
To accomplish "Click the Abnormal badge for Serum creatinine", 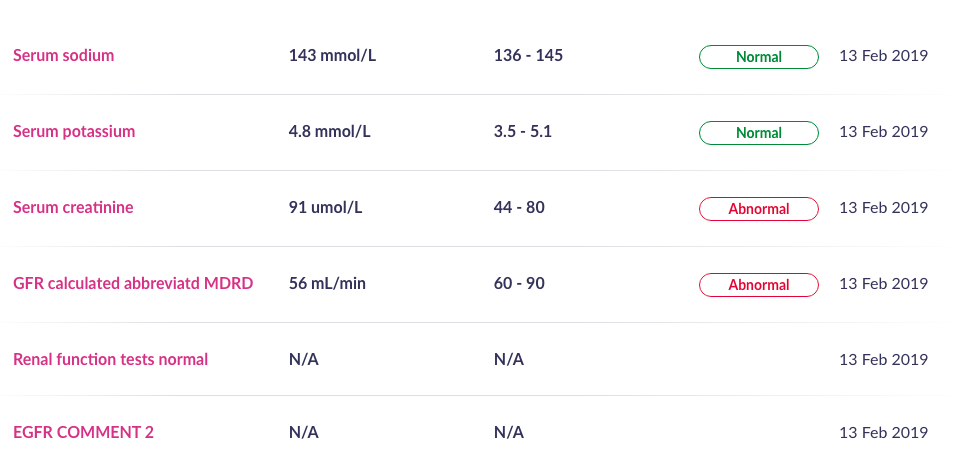I will (758, 209).
